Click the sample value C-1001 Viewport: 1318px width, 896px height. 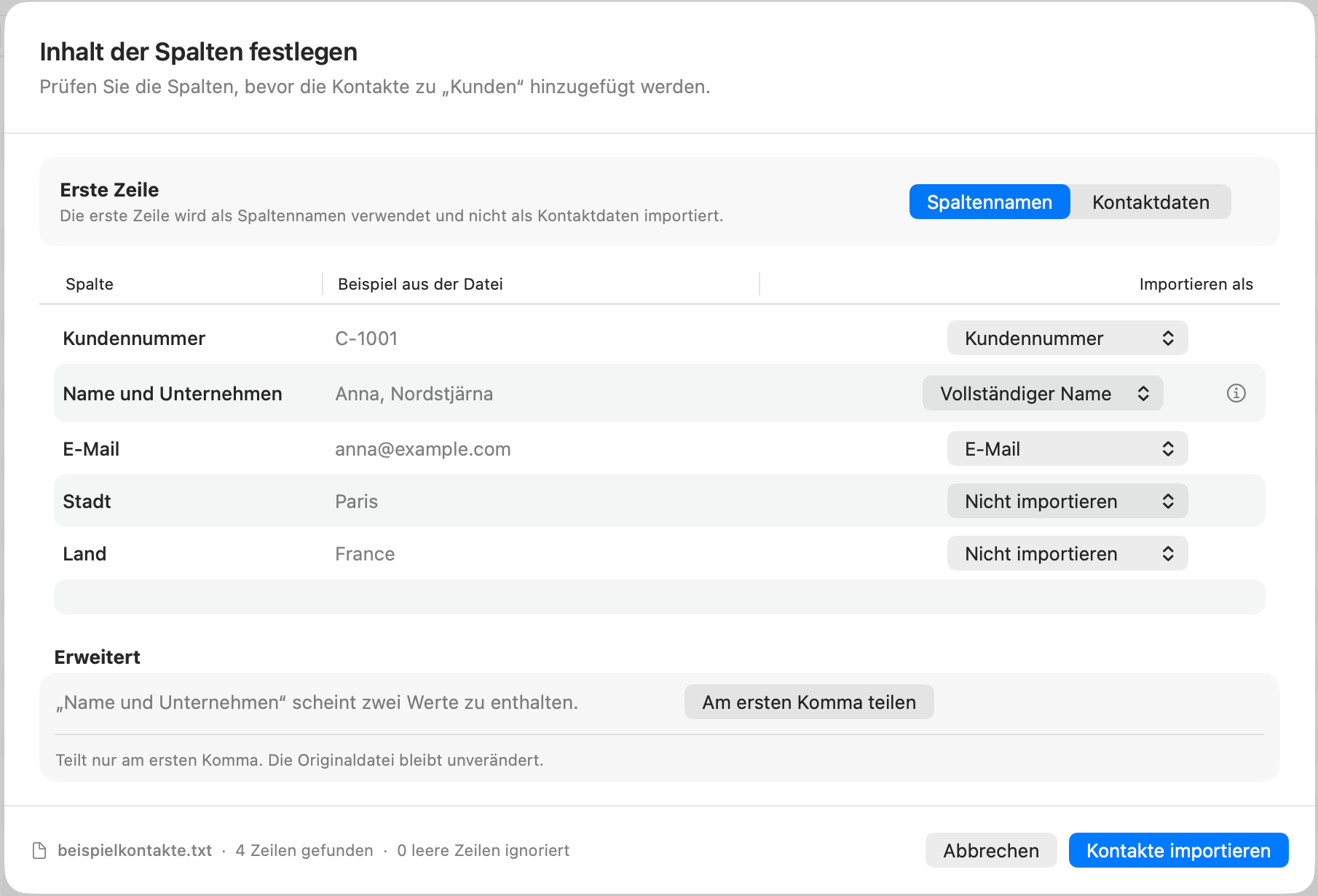coord(366,338)
